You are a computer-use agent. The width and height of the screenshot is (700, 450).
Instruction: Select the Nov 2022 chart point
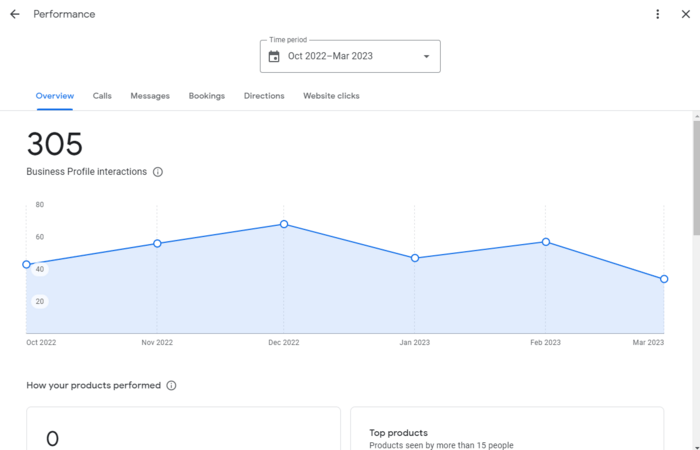157,244
